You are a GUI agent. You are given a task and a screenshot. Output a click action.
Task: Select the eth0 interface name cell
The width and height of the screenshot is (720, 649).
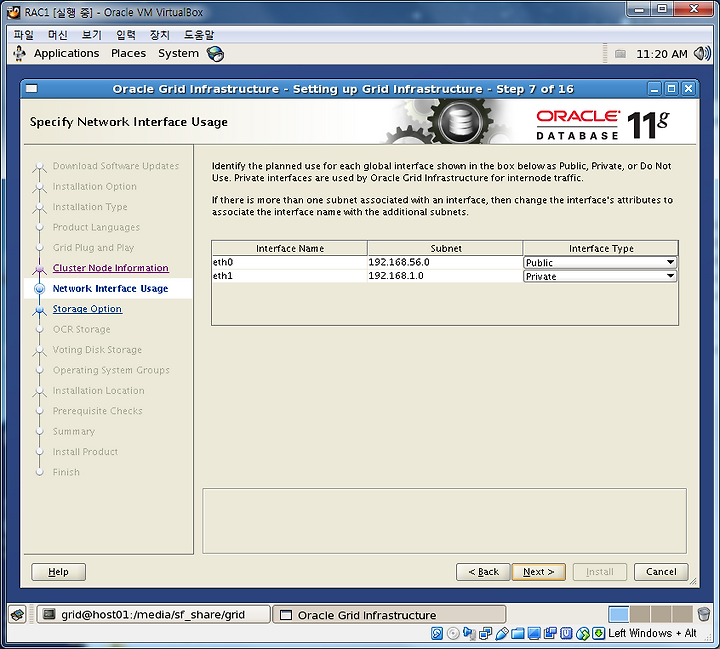290,262
